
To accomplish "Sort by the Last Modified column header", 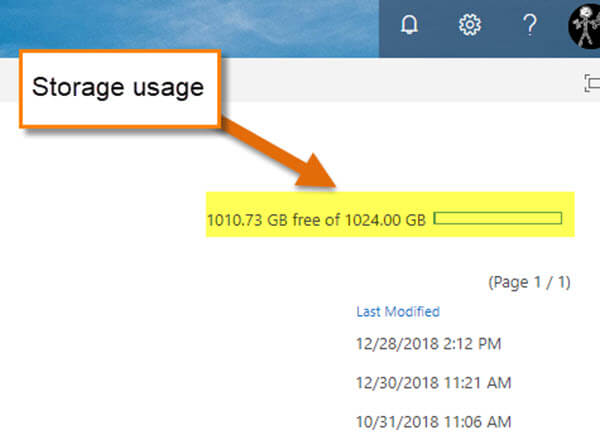I will [x=398, y=311].
